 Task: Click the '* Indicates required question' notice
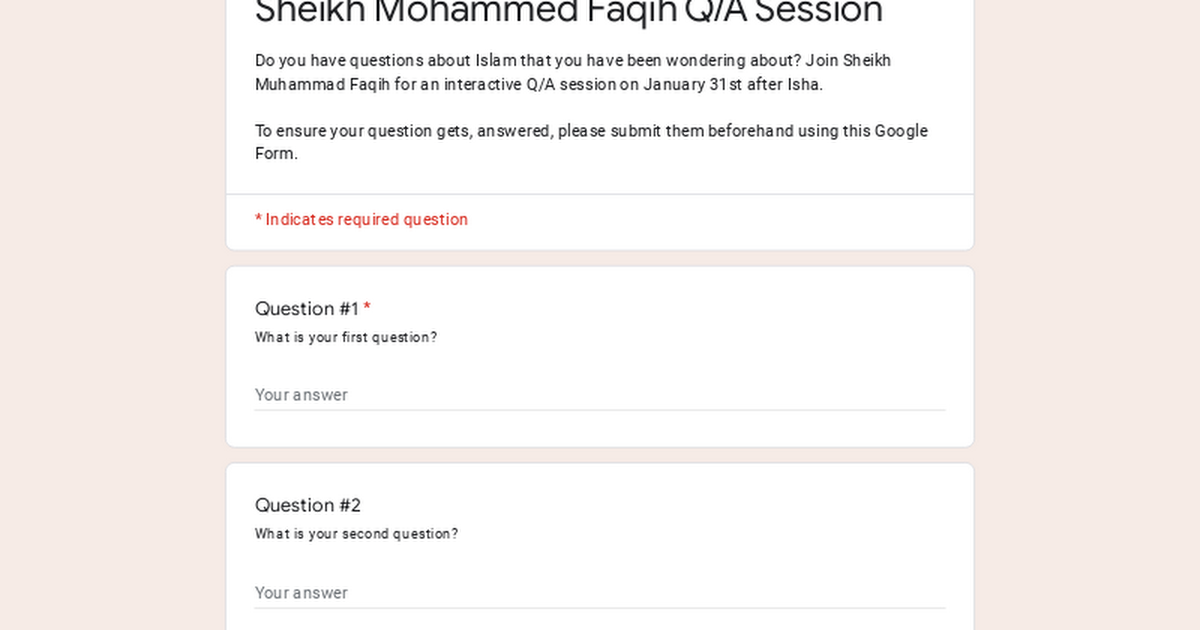361,220
